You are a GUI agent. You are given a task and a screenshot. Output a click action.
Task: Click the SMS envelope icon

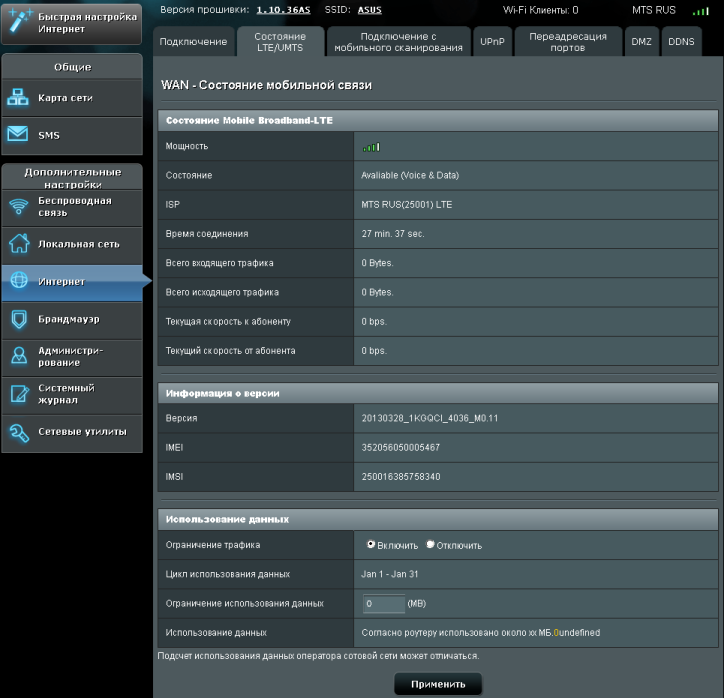coord(18,135)
